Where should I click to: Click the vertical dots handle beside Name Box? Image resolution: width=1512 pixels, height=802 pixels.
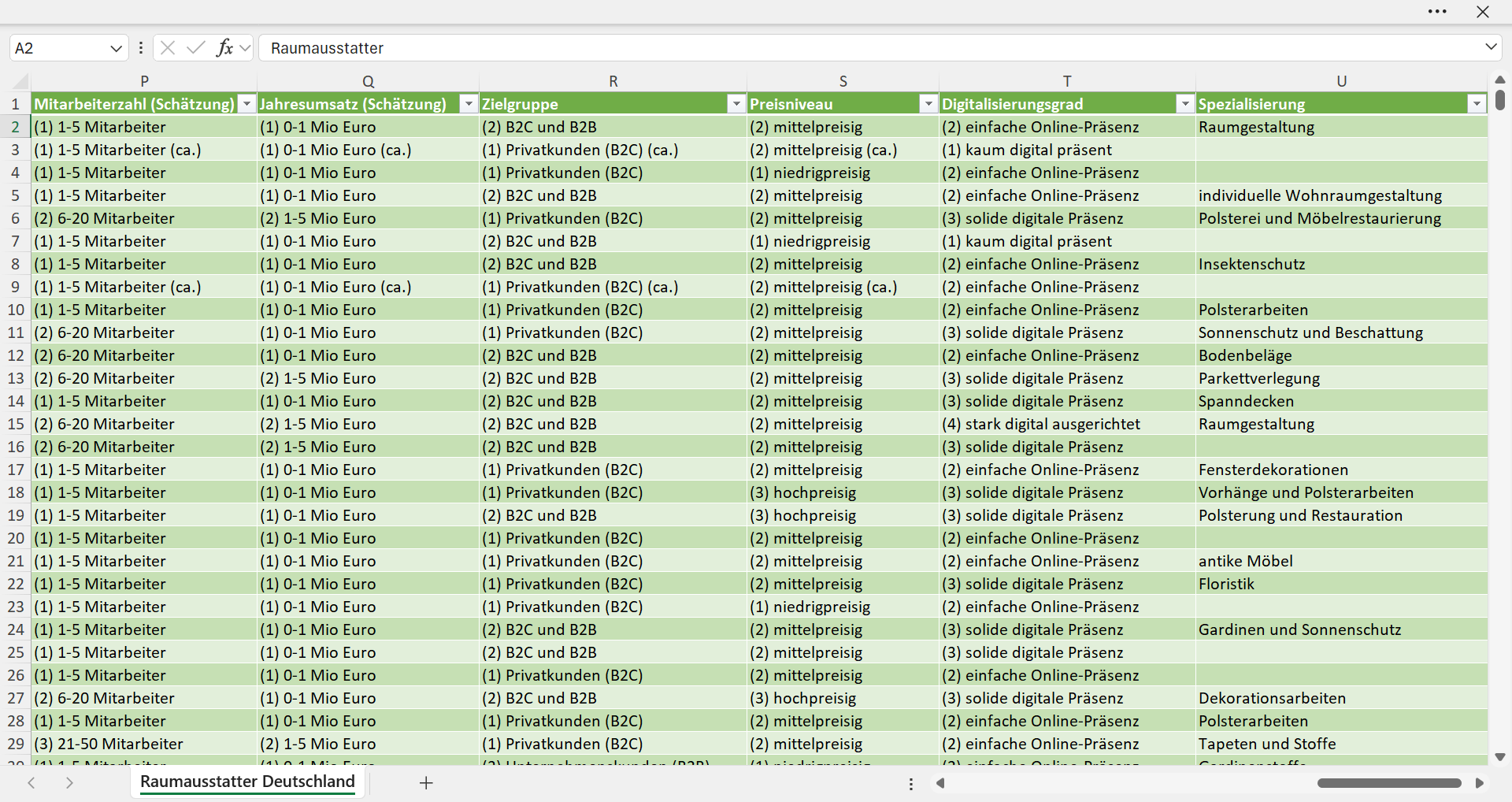click(x=141, y=48)
